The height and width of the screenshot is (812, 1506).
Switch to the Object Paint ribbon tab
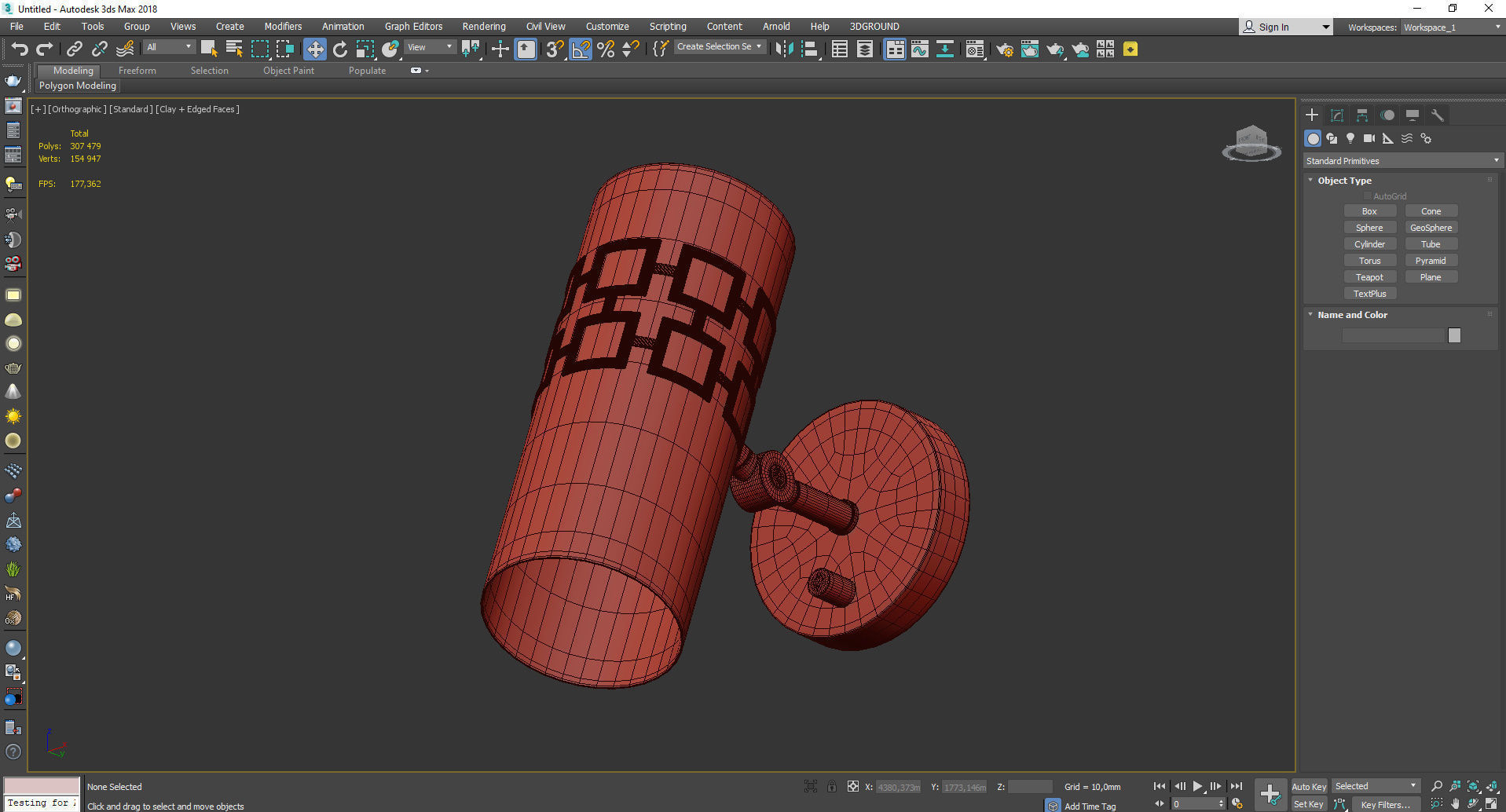pyautogui.click(x=288, y=71)
